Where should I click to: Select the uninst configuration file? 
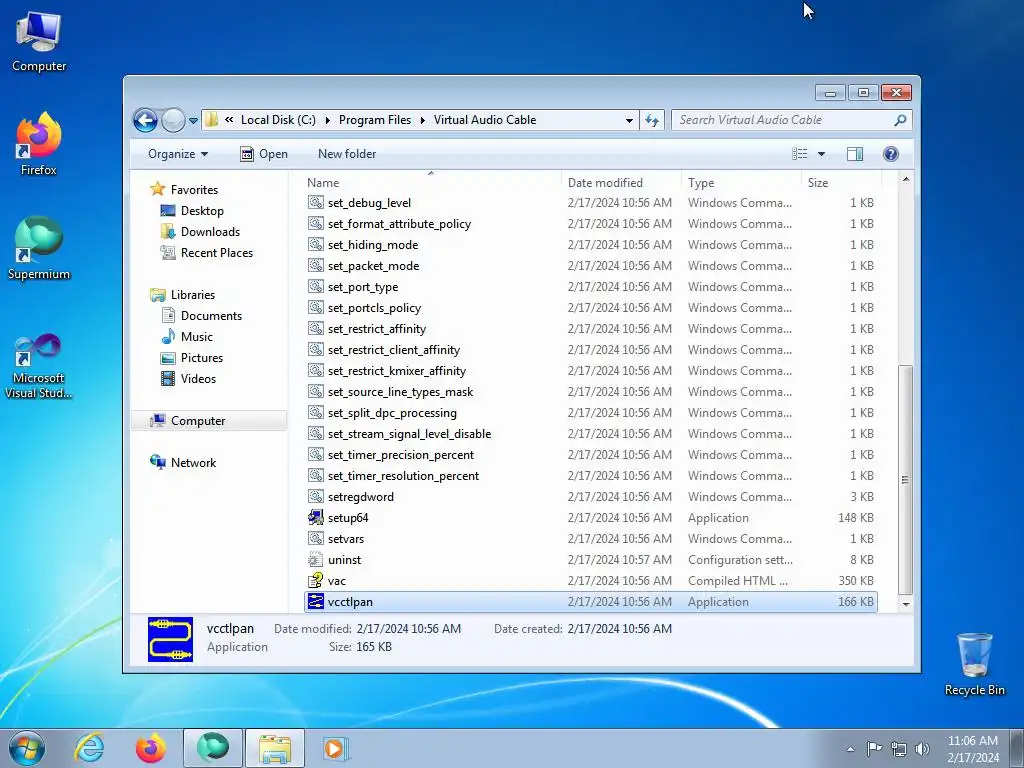pos(591,560)
